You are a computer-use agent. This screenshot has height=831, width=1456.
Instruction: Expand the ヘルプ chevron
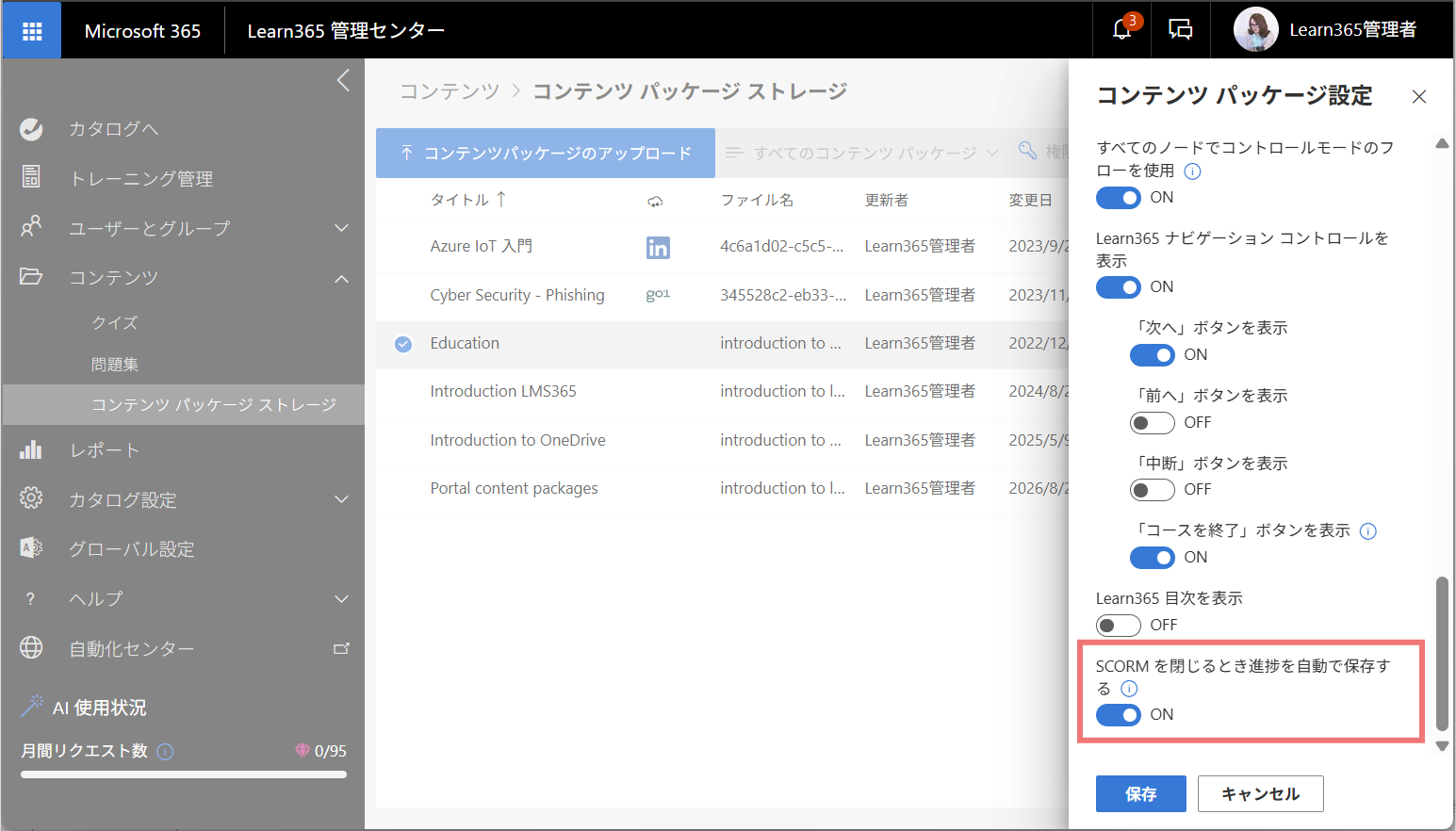[341, 599]
